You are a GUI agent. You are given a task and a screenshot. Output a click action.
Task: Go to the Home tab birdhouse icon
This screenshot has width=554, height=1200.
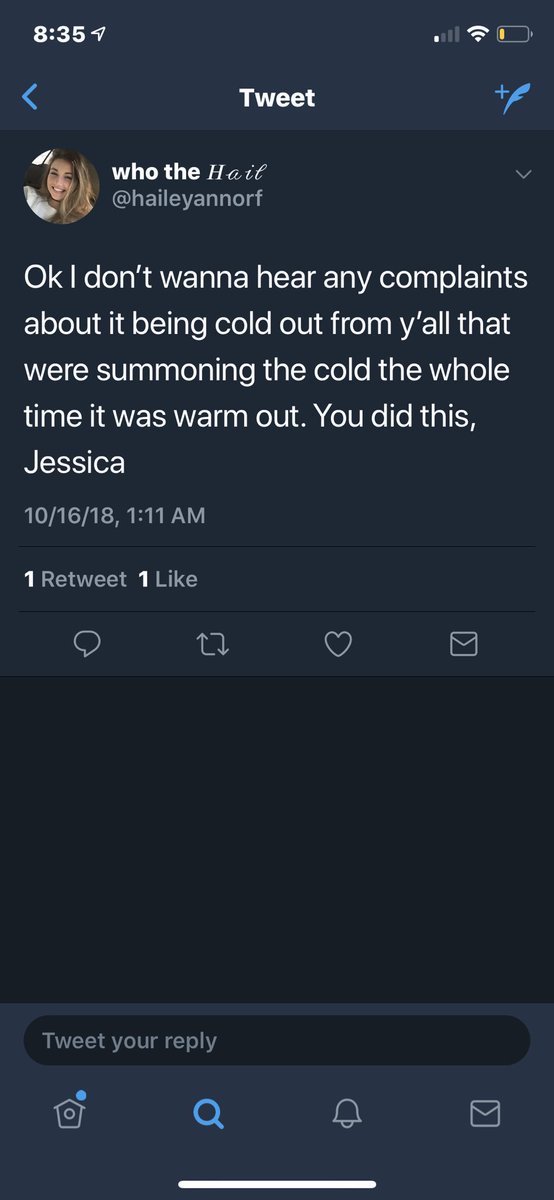click(x=69, y=1113)
